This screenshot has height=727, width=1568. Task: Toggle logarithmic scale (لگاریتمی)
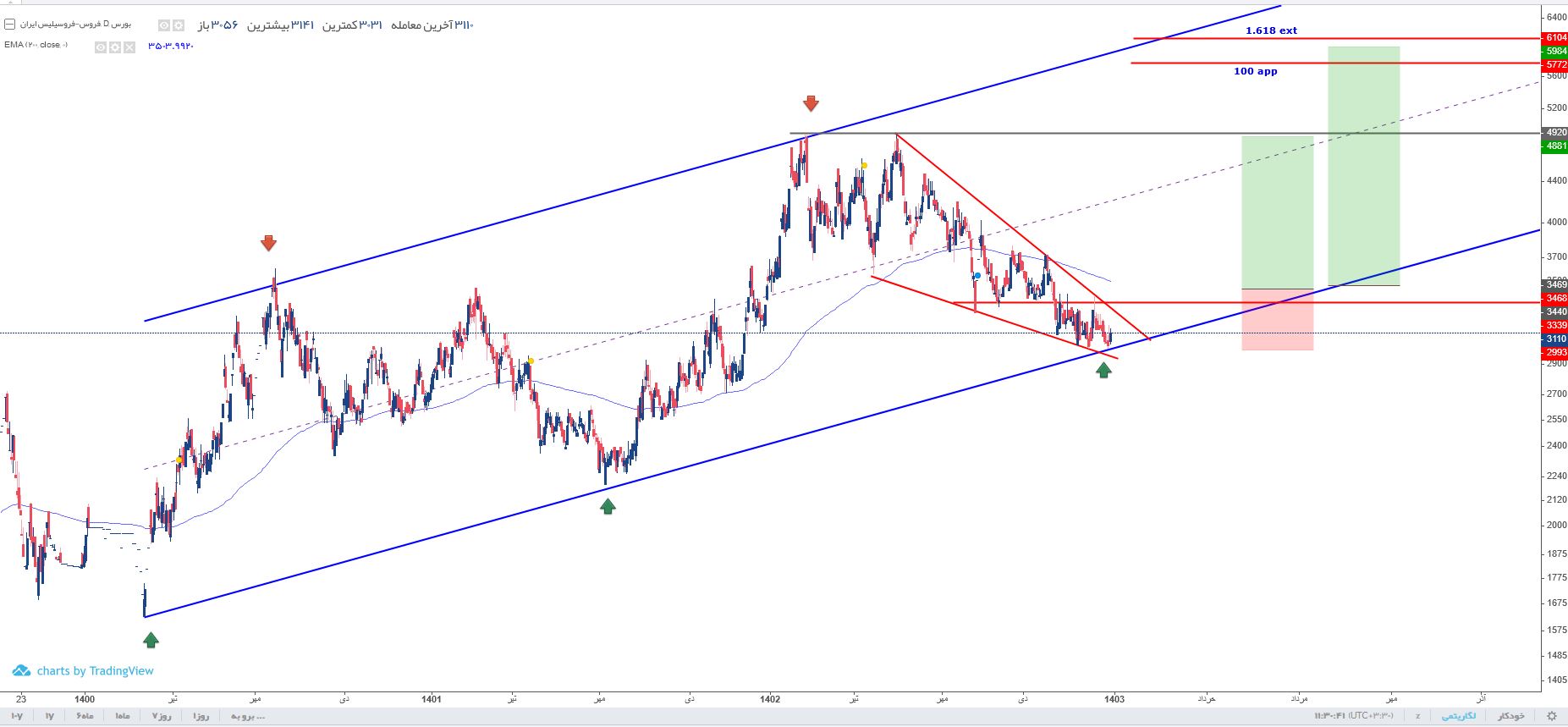[x=1459, y=716]
